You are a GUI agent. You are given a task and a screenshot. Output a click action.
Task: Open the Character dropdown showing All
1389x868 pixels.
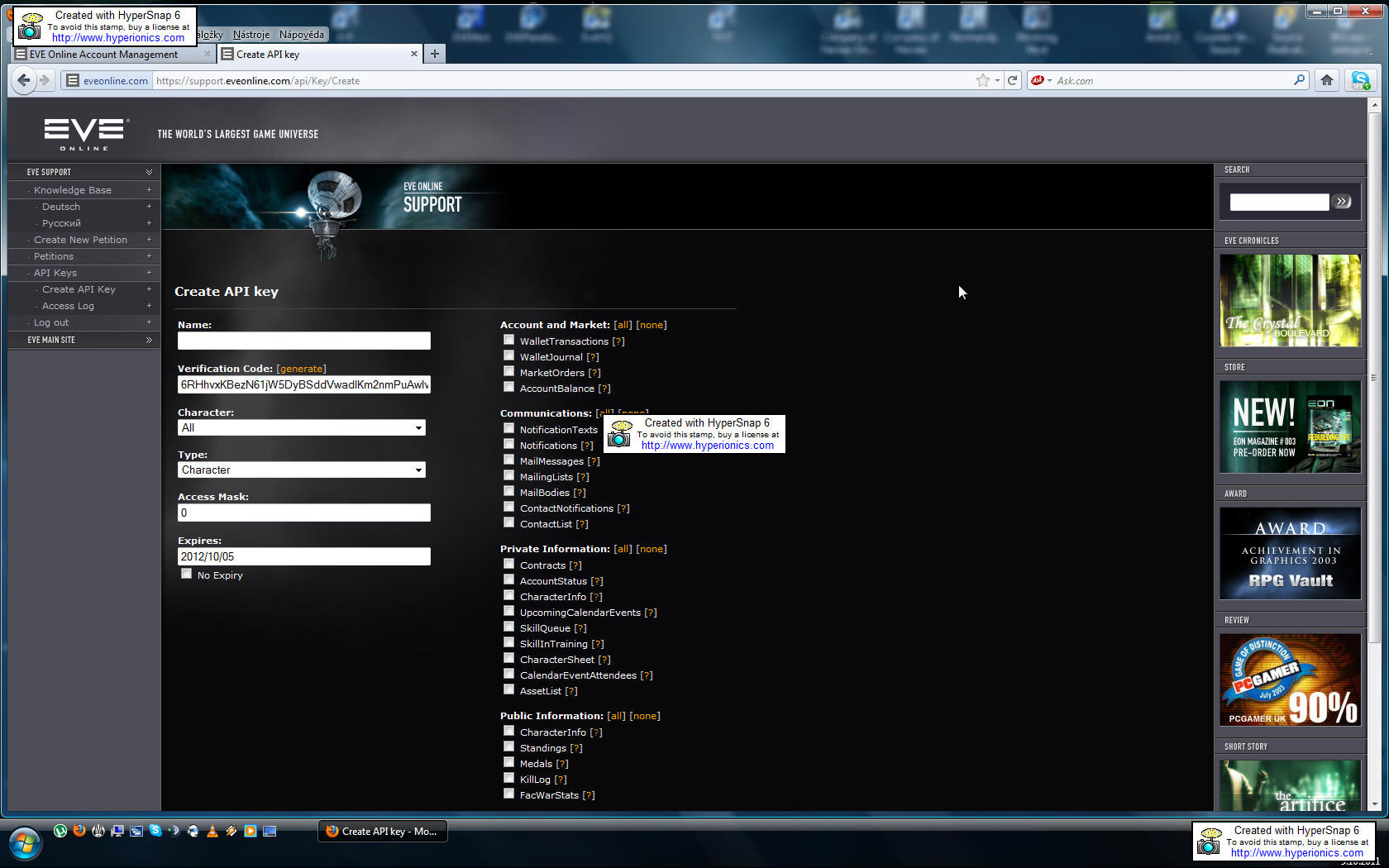coord(302,427)
